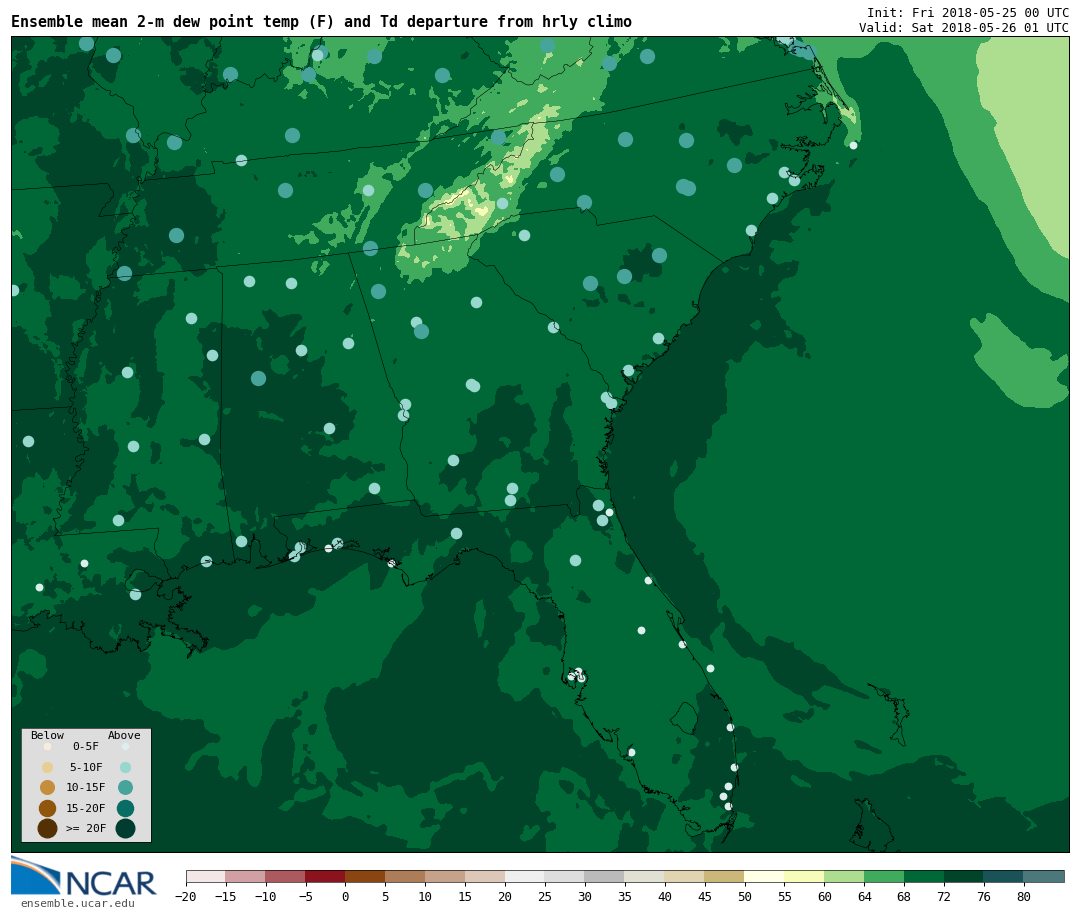Click the 'Below >= 20F' dark brown circle

(48, 828)
